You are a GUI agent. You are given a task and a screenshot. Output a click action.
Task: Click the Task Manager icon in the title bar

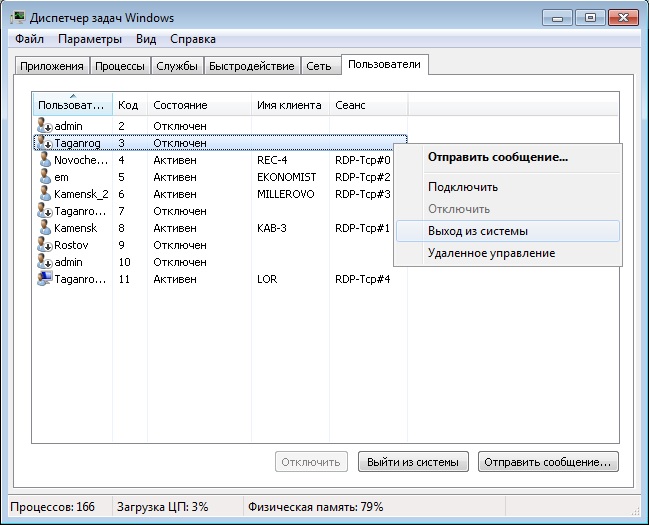tap(17, 17)
